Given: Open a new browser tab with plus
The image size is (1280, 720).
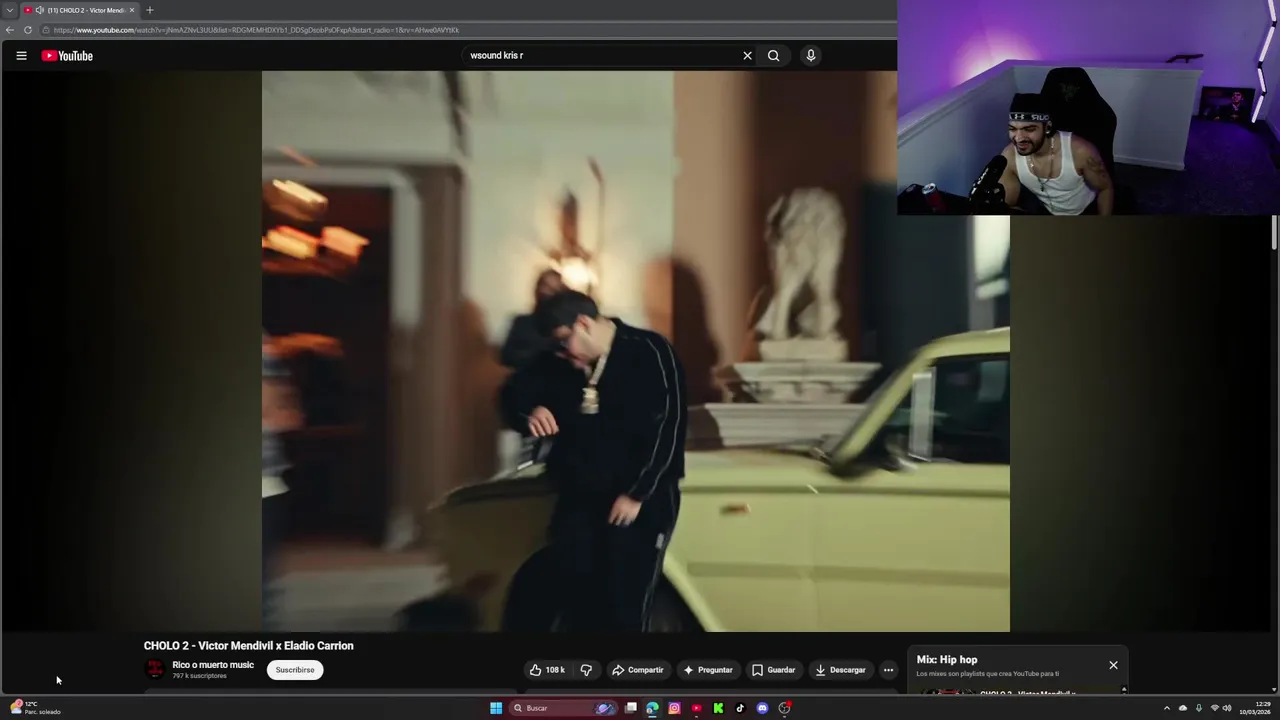Looking at the screenshot, I should (x=150, y=10).
